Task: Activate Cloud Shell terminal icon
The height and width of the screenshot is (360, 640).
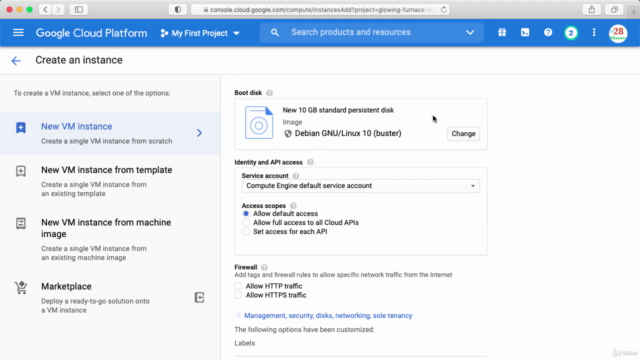Action: (525, 33)
